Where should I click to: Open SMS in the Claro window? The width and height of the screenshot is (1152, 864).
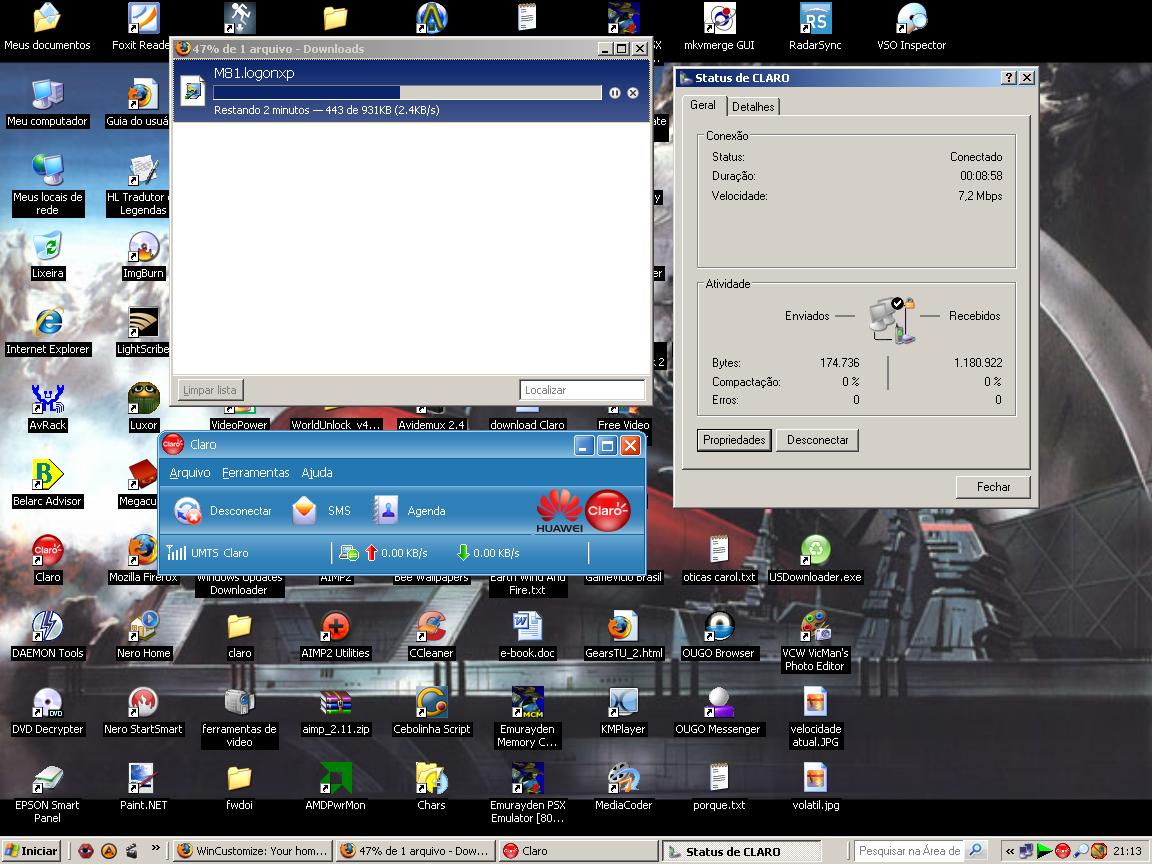pos(321,511)
